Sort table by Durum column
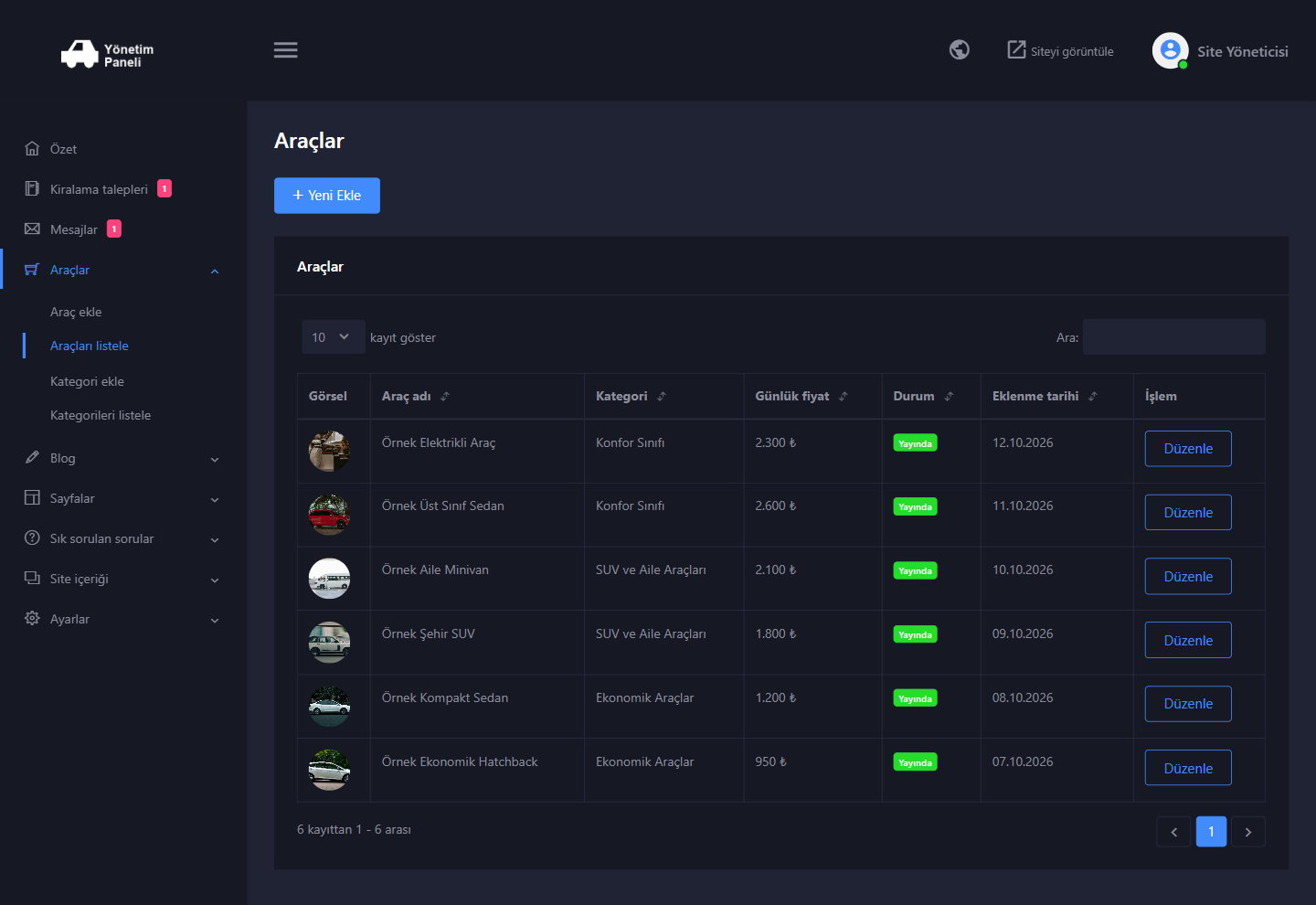1316x905 pixels. (931, 397)
